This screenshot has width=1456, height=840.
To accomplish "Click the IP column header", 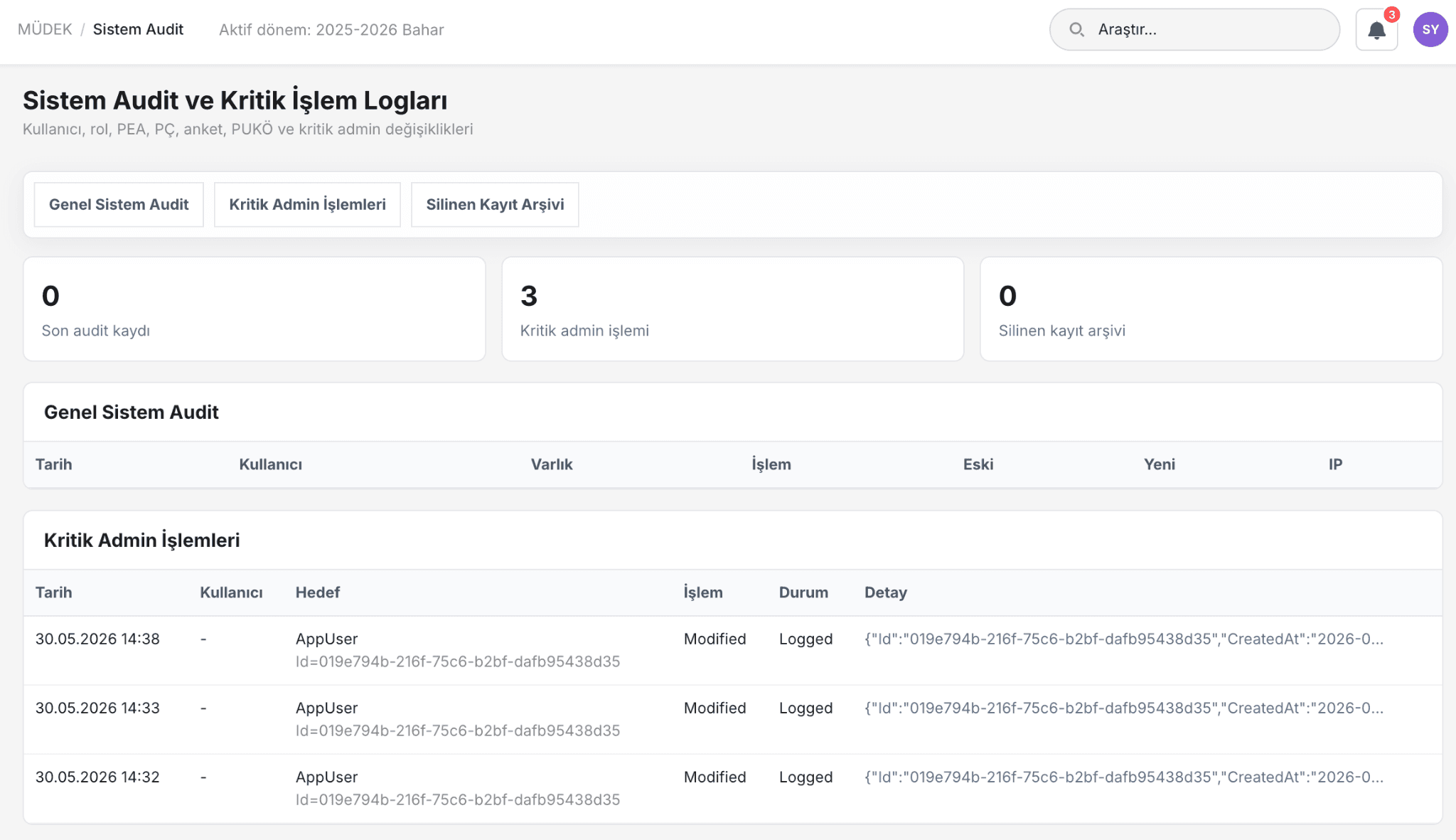I will click(x=1335, y=464).
